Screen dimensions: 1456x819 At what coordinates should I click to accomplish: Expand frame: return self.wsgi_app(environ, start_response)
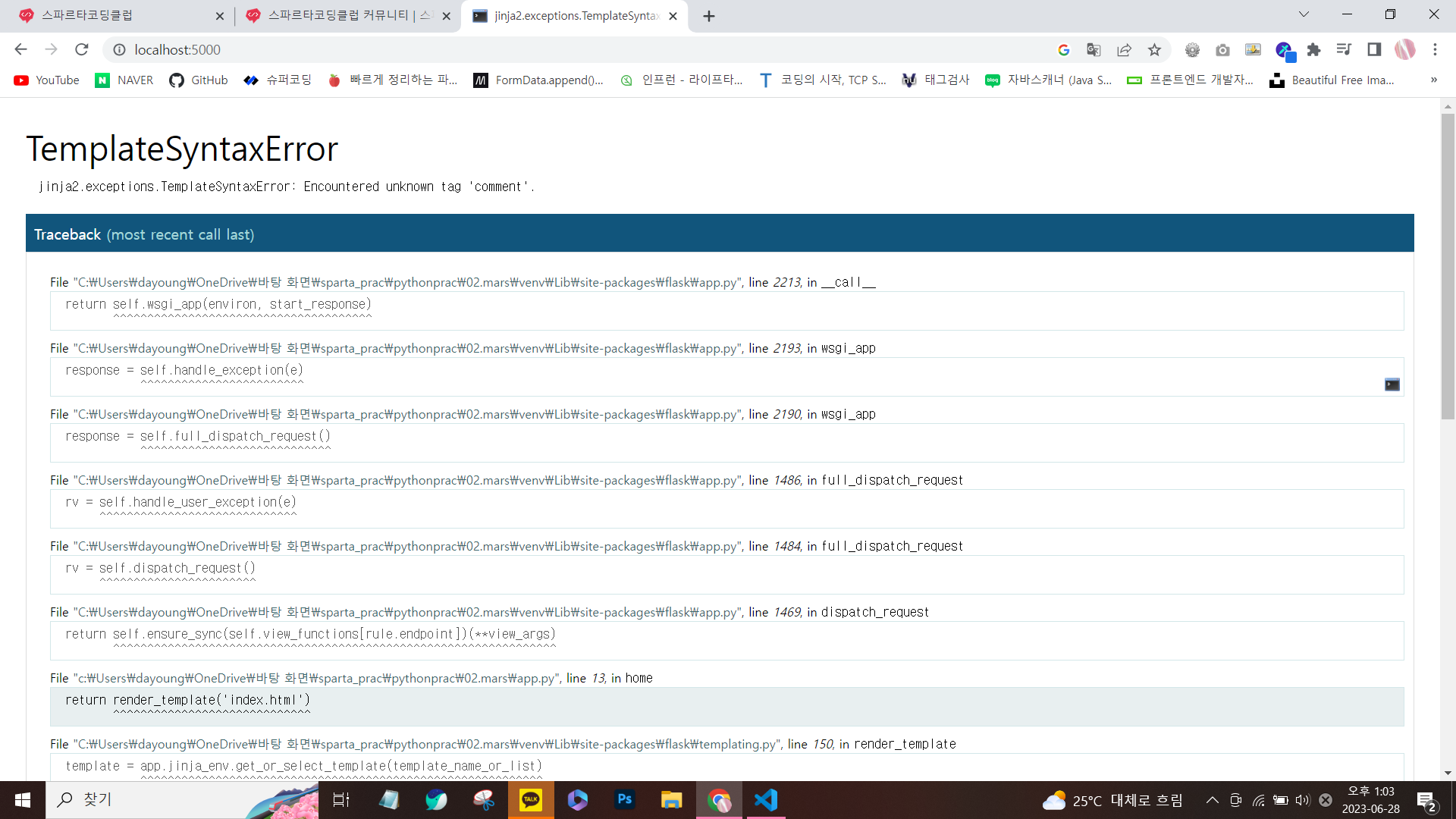click(x=726, y=311)
